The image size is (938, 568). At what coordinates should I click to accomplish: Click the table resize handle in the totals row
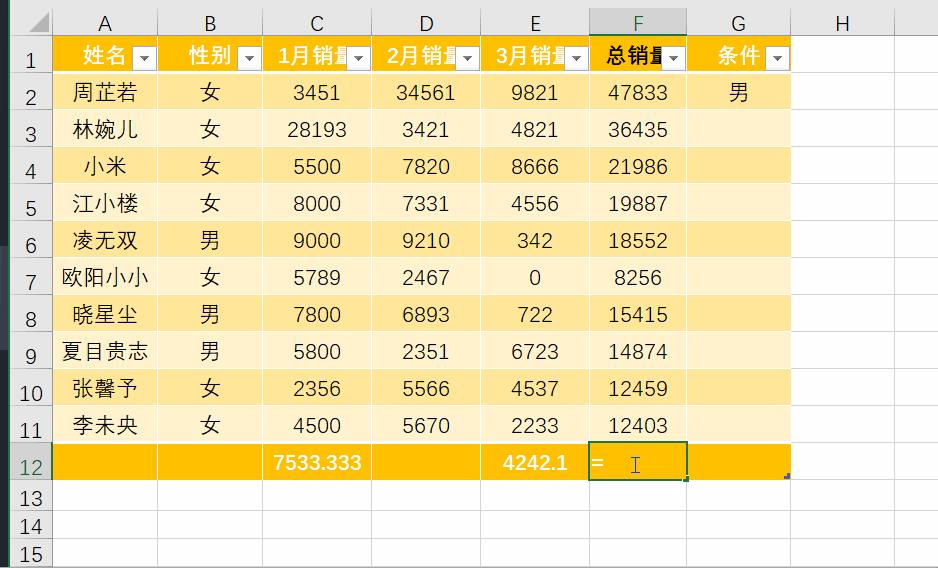pos(788,477)
